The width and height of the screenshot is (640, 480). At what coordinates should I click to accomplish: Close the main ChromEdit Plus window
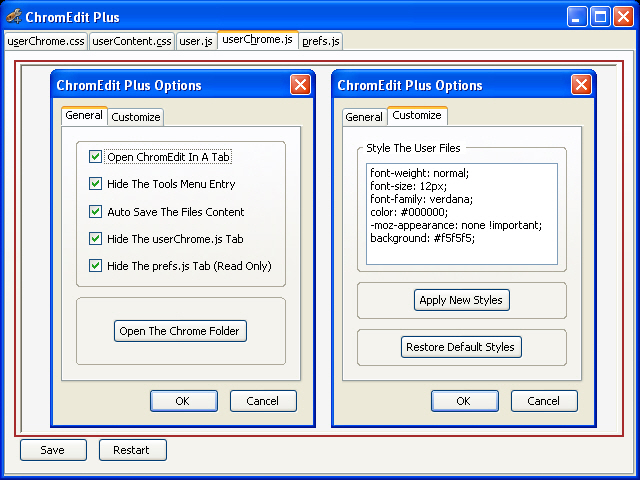tap(624, 17)
